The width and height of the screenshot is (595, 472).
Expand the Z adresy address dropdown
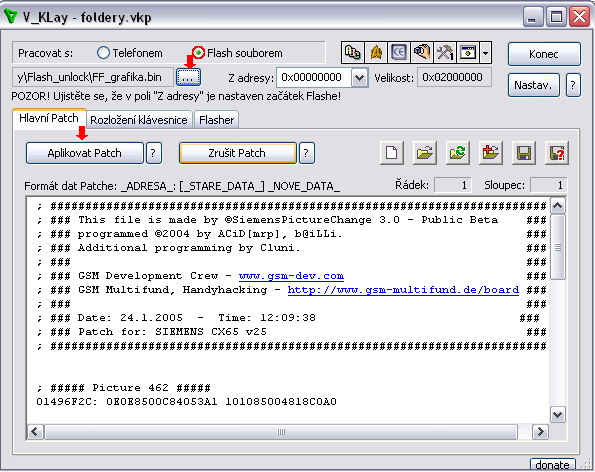pos(359,78)
